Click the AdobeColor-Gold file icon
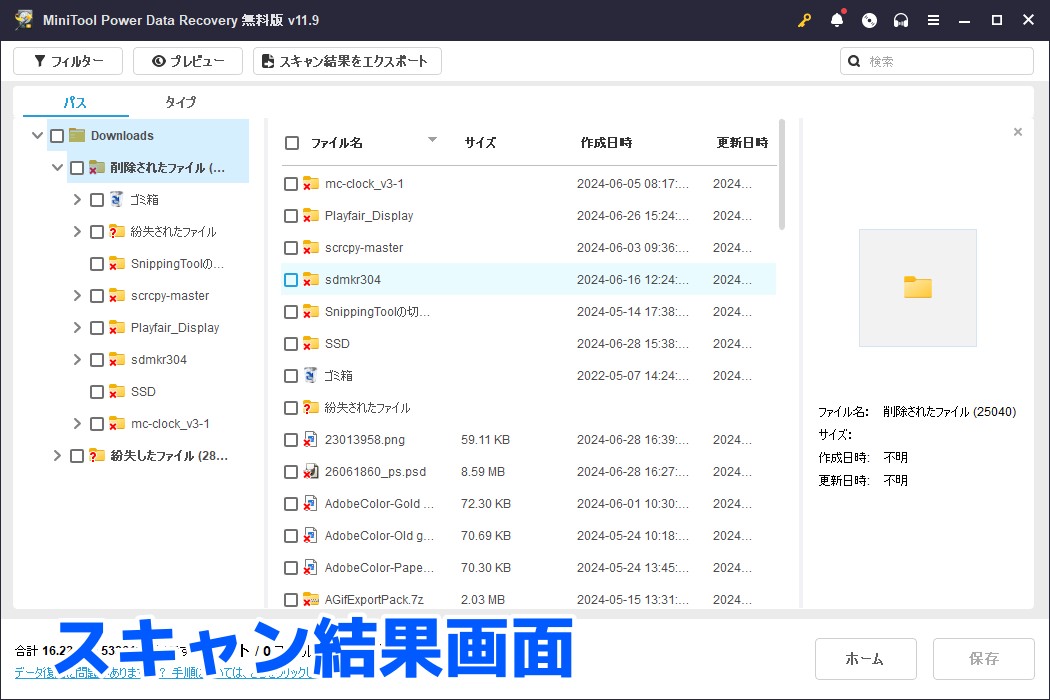The image size is (1050, 700). pyautogui.click(x=310, y=503)
